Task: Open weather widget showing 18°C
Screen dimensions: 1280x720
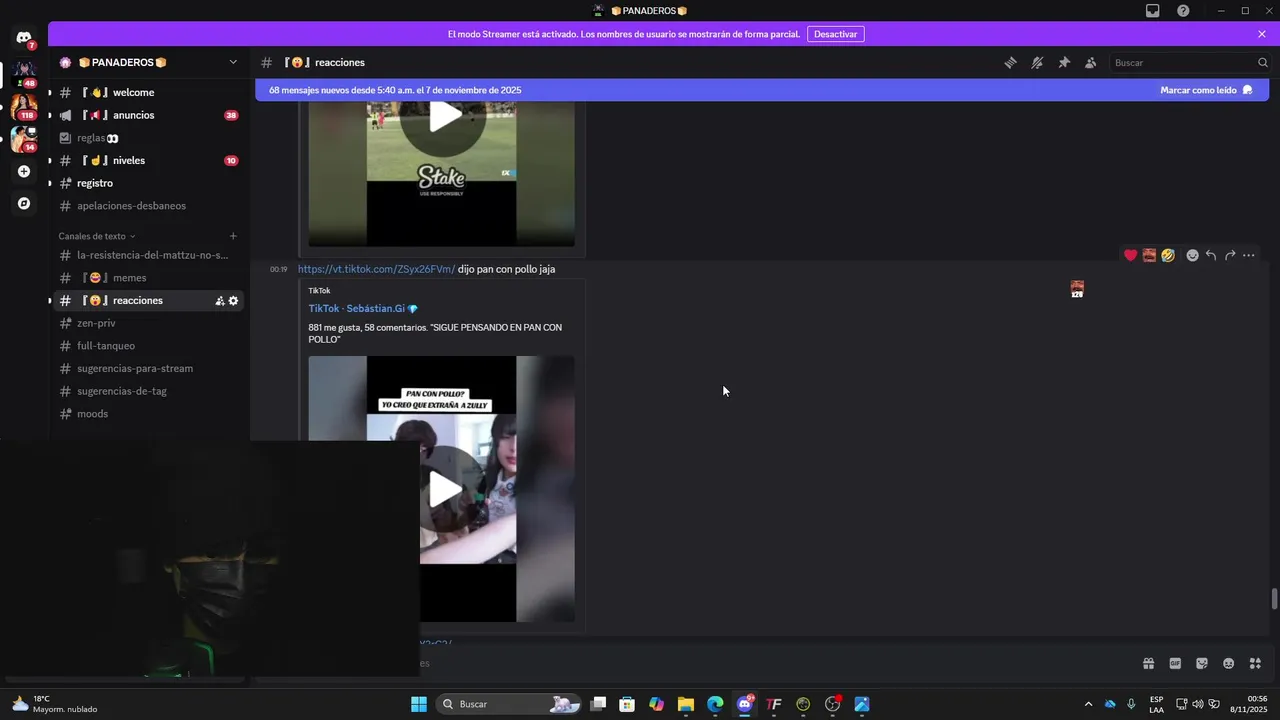Action: coord(55,704)
